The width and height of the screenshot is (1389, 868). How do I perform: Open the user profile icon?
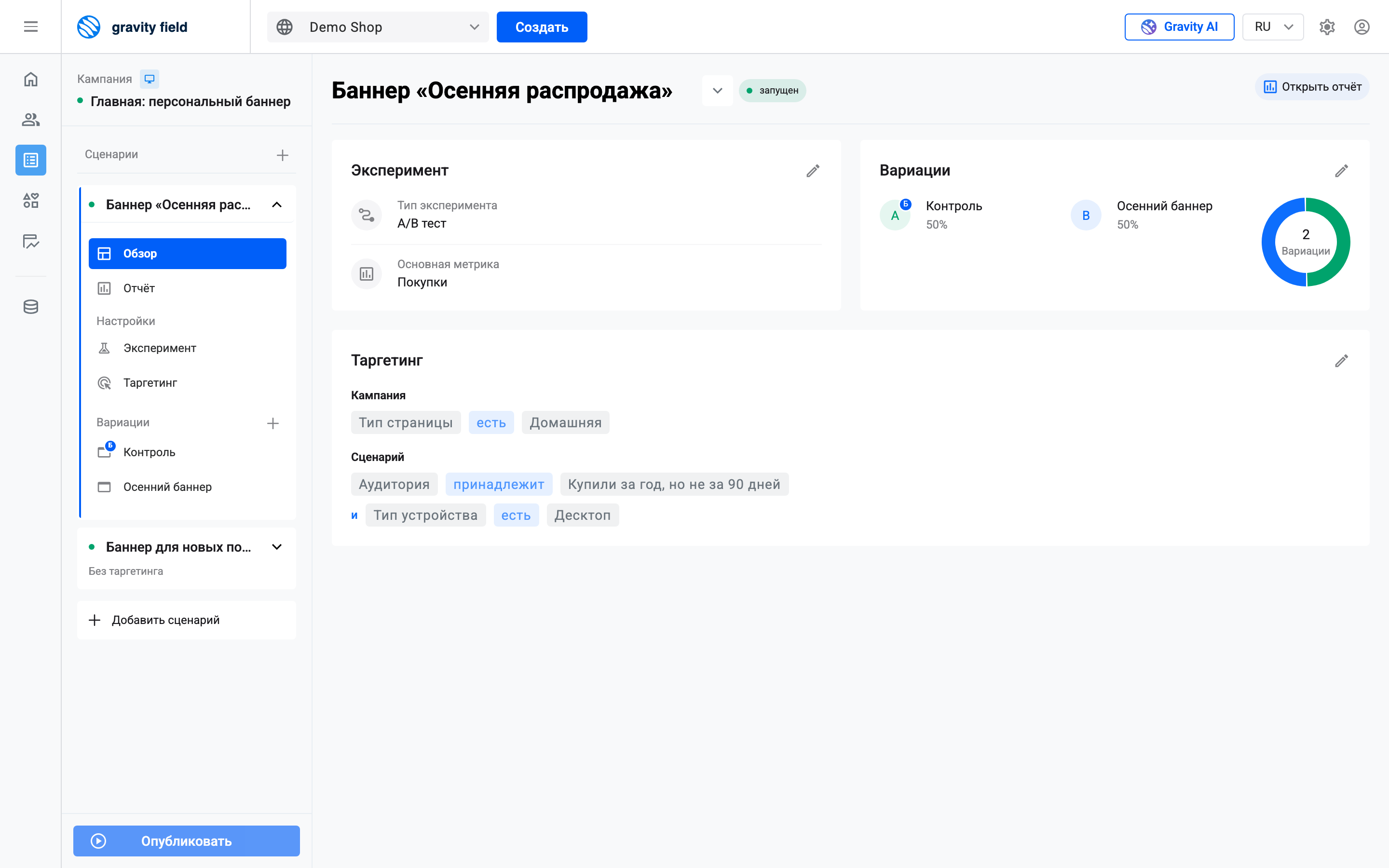coord(1362,27)
